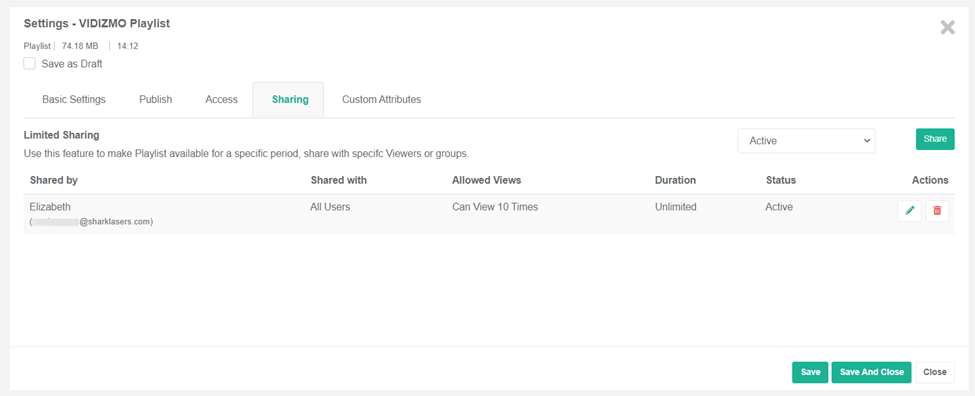The height and width of the screenshot is (396, 975).
Task: Click the Shared by column header
Action: [53, 180]
